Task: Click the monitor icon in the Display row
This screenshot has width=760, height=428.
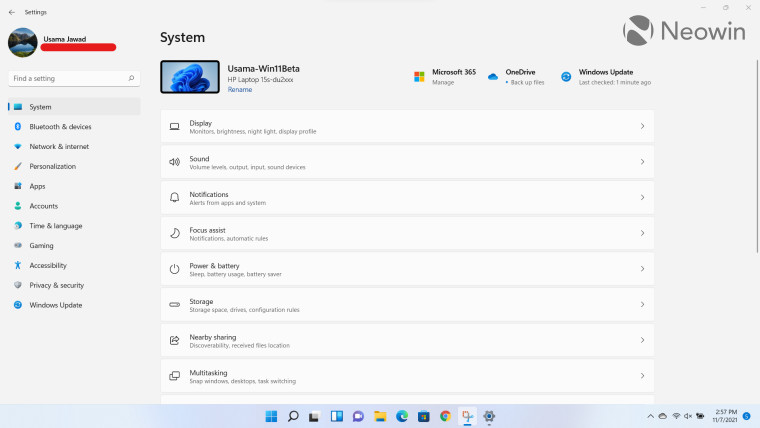Action: (x=174, y=127)
